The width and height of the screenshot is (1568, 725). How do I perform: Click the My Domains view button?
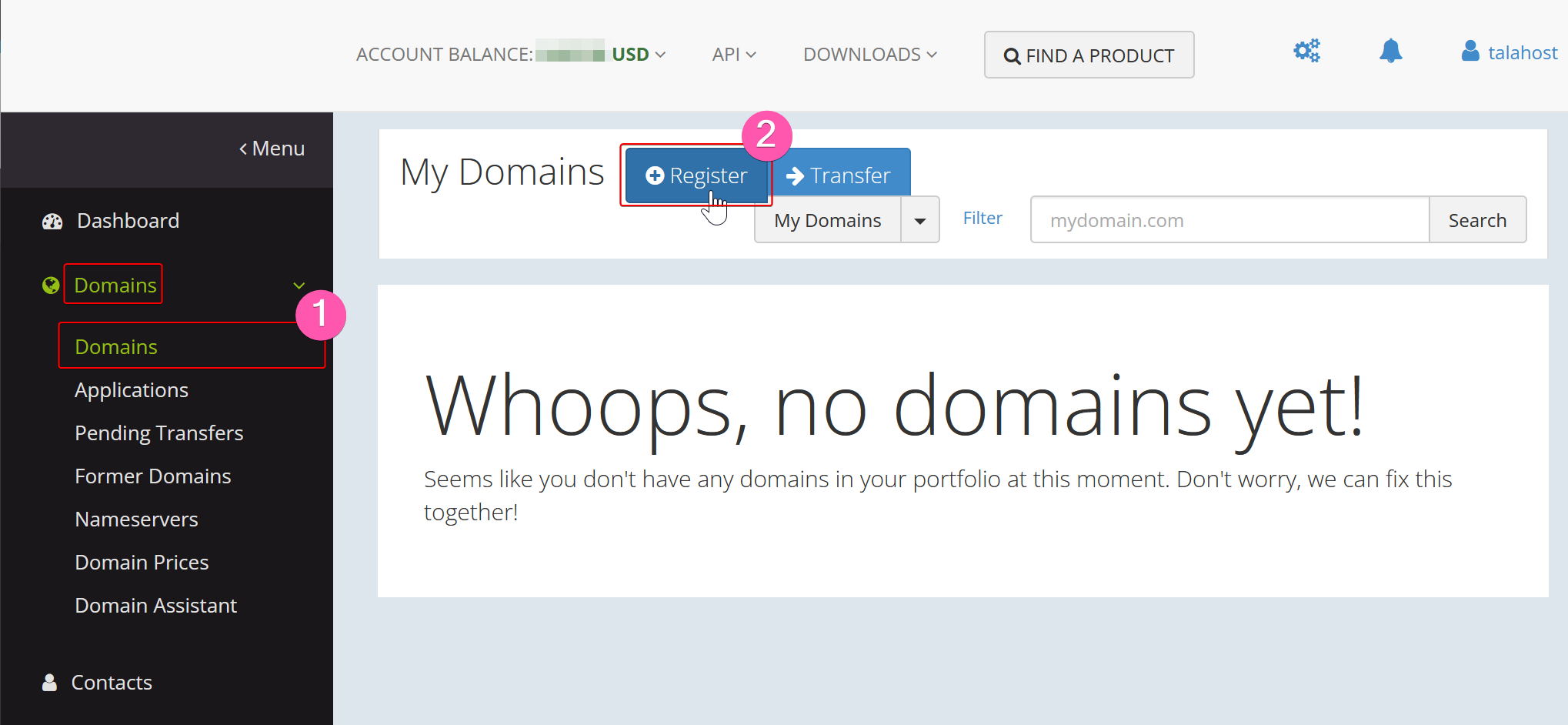point(828,220)
